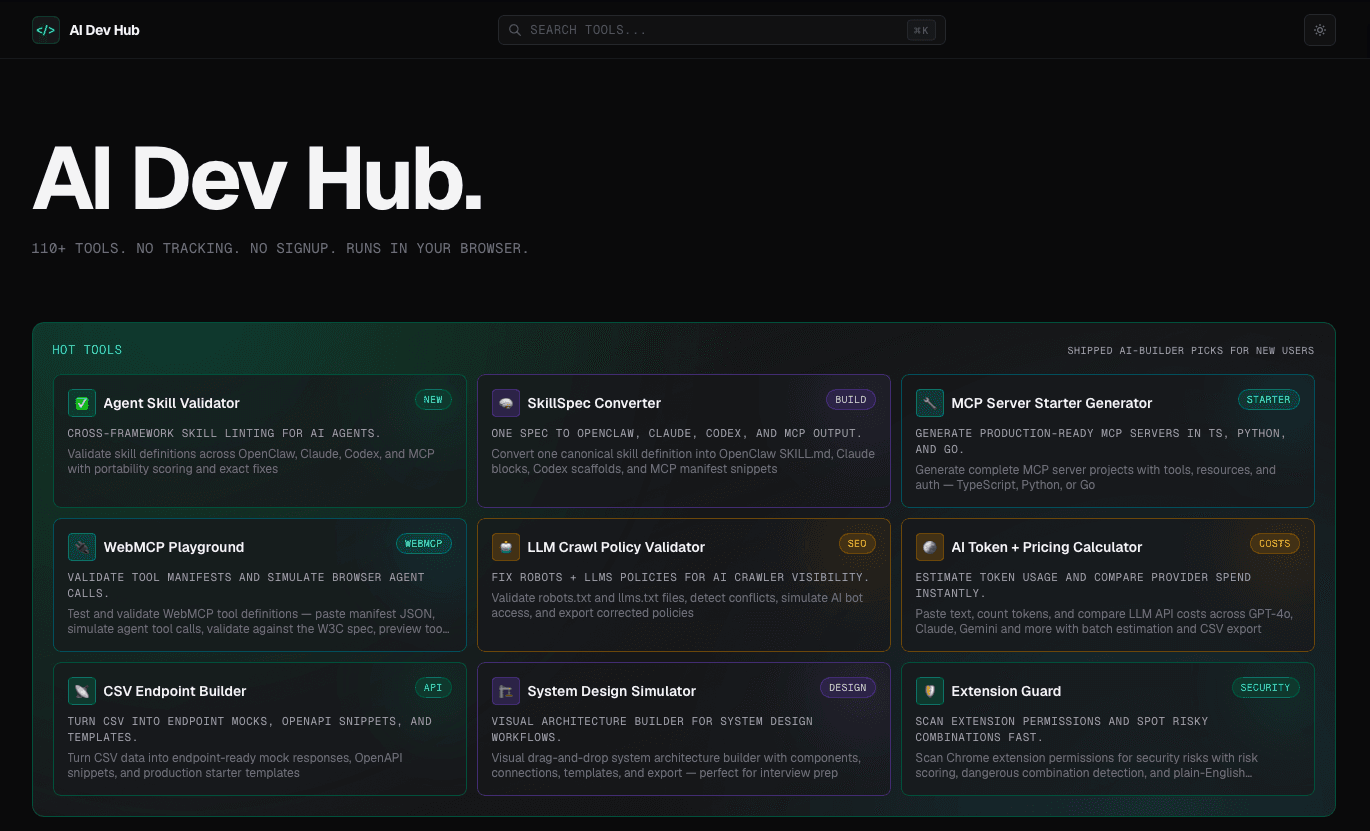Image resolution: width=1370 pixels, height=831 pixels.
Task: Open the WebMCP Playground tool card
Action: pyautogui.click(x=260, y=585)
